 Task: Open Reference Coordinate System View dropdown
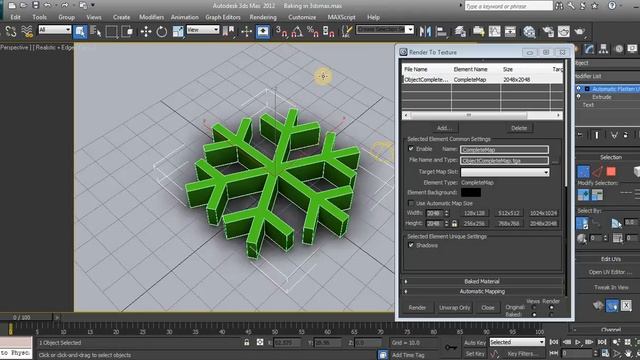(x=203, y=30)
